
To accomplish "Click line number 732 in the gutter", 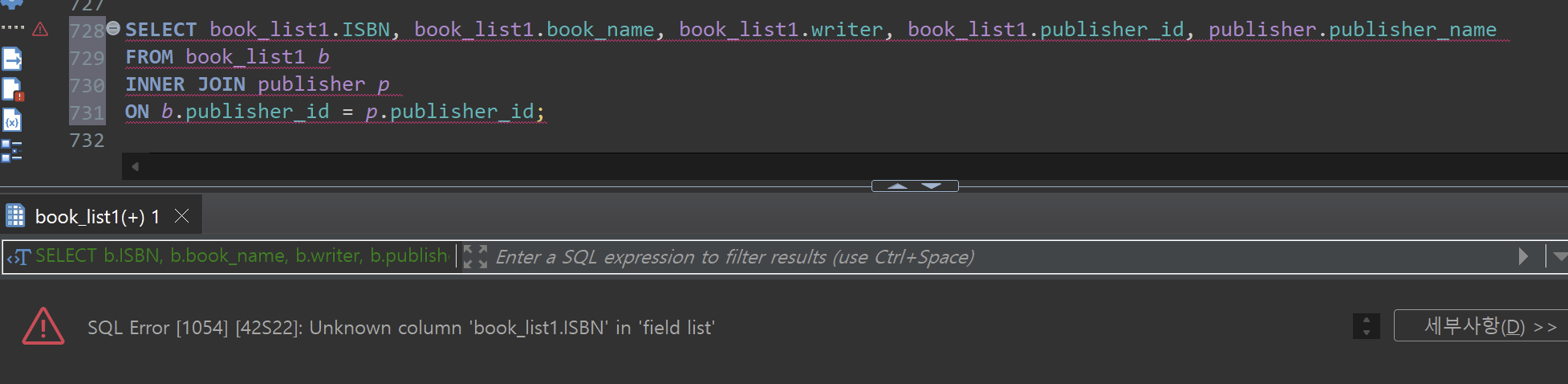I will click(x=87, y=141).
